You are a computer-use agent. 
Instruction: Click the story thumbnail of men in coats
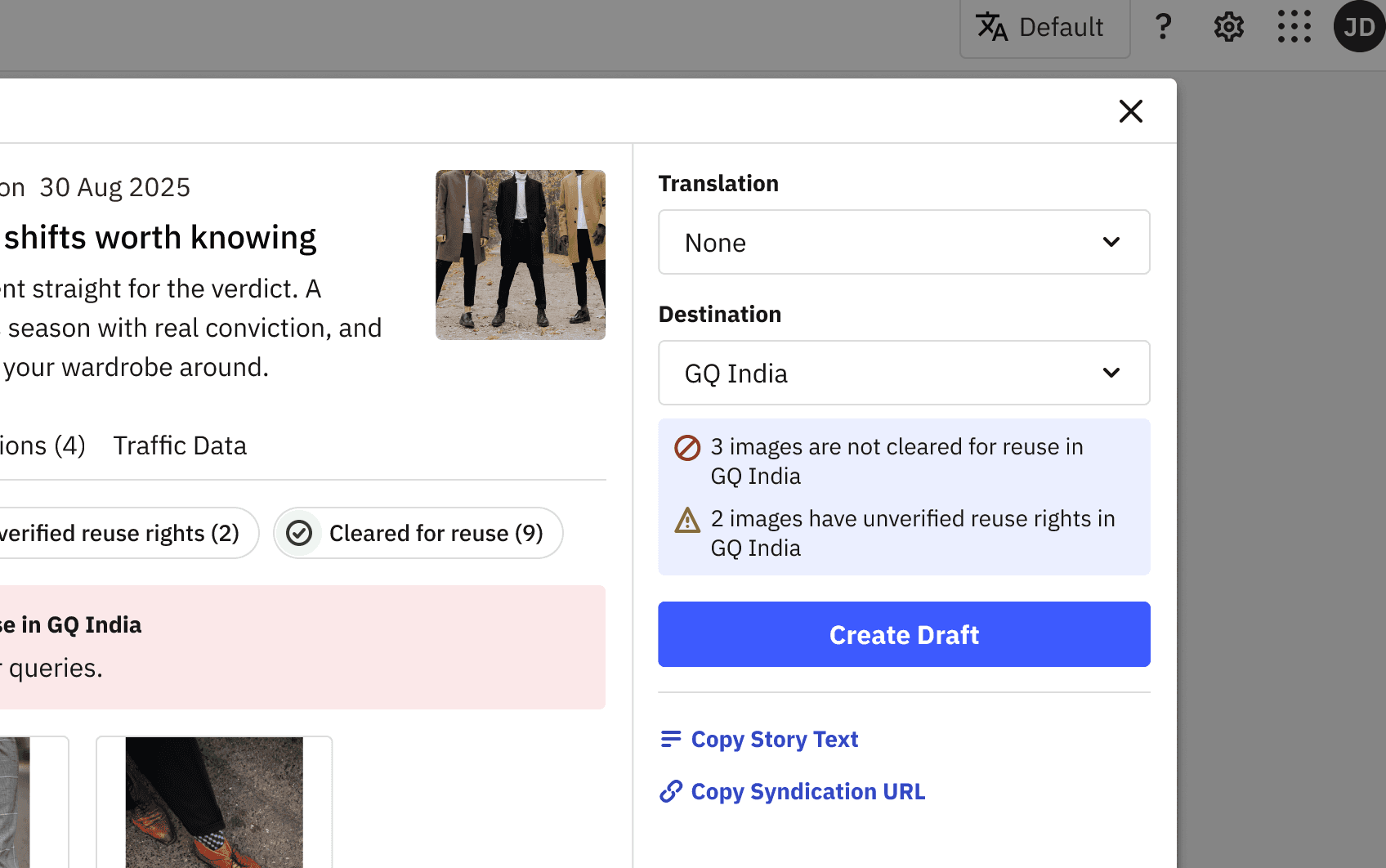point(521,255)
